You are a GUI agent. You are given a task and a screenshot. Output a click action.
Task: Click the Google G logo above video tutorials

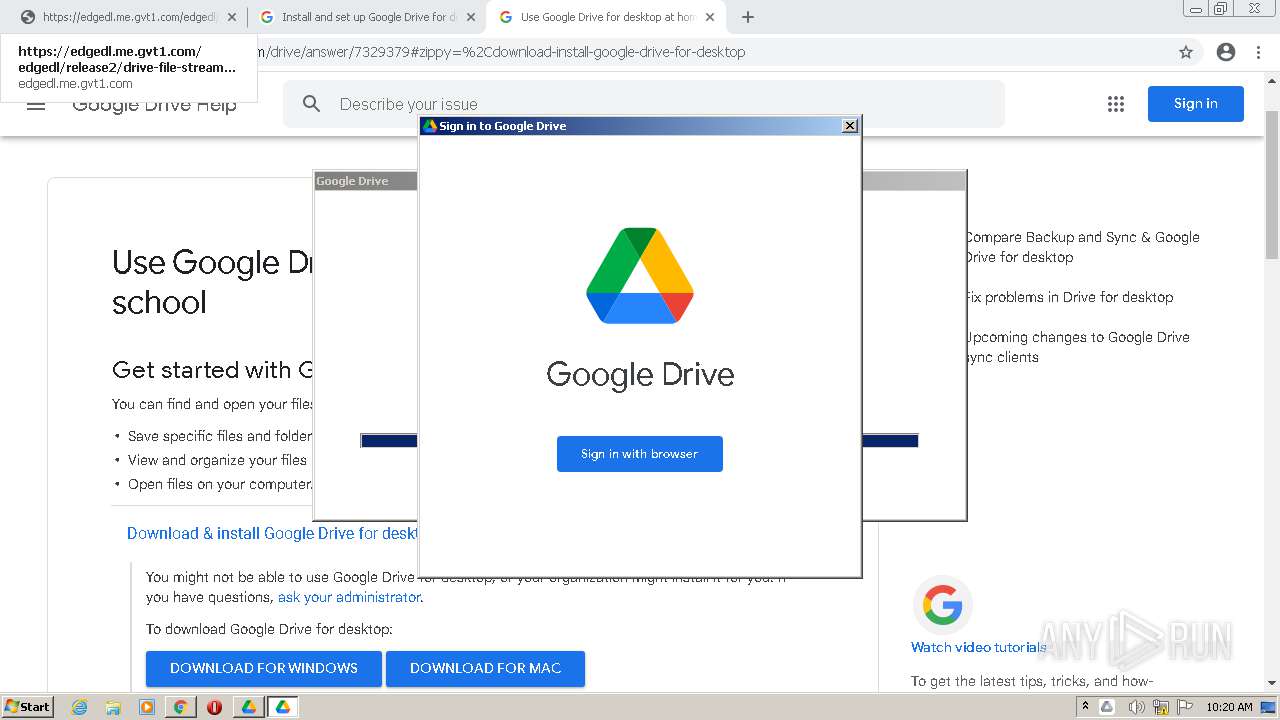[x=942, y=605]
